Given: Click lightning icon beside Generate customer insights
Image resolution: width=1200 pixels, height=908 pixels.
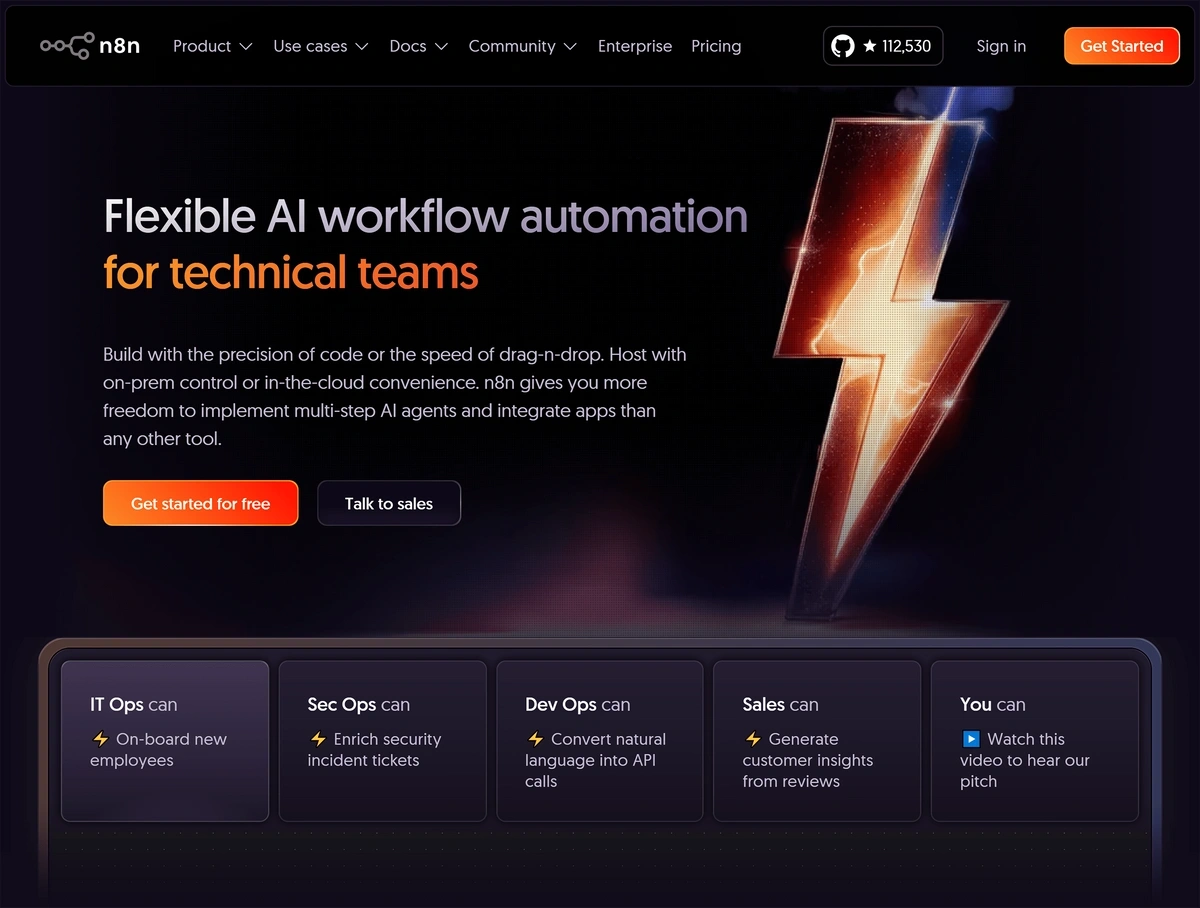Looking at the screenshot, I should pyautogui.click(x=753, y=739).
